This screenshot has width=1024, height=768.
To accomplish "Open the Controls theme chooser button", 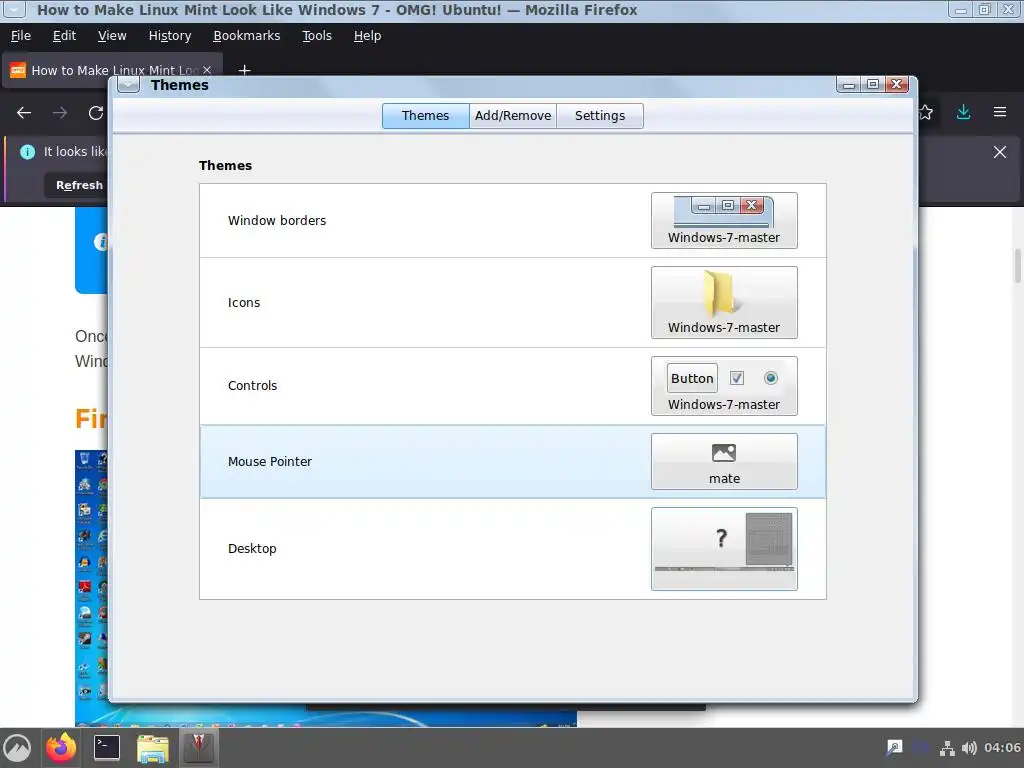I will [x=724, y=386].
